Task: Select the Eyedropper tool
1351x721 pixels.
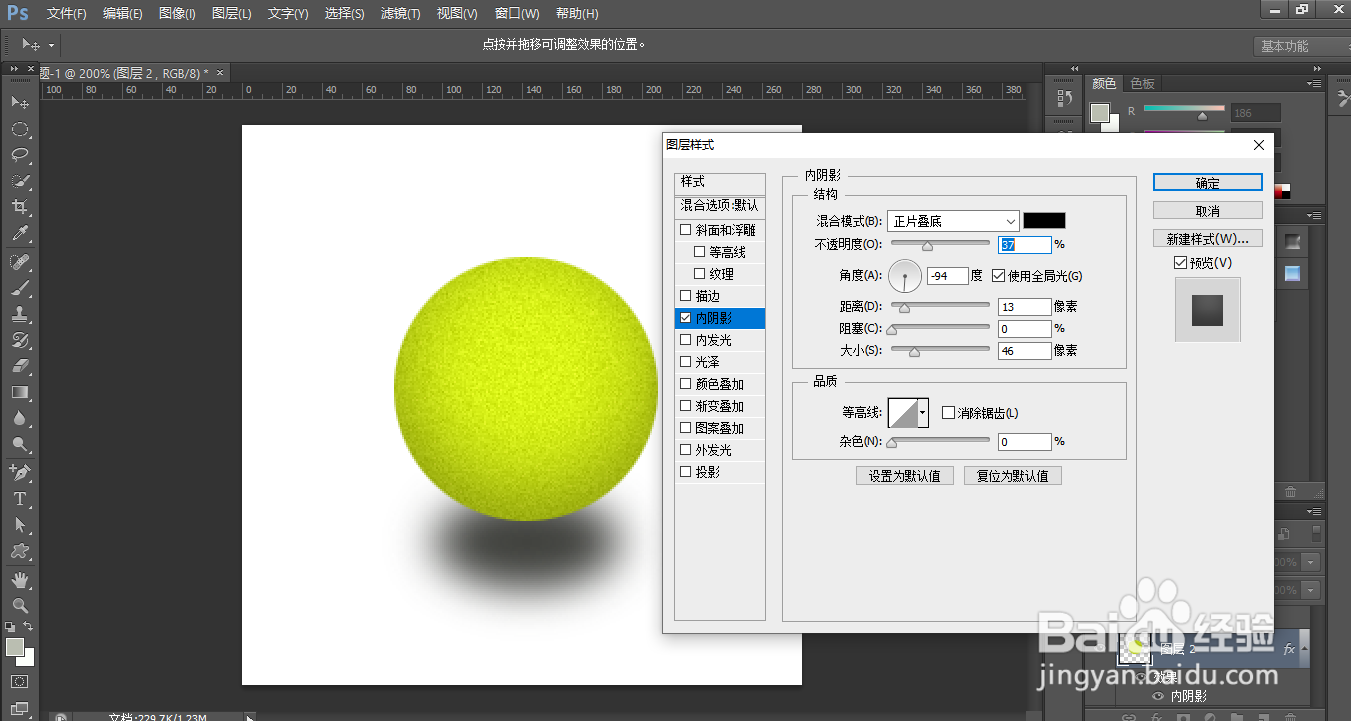Action: (19, 233)
